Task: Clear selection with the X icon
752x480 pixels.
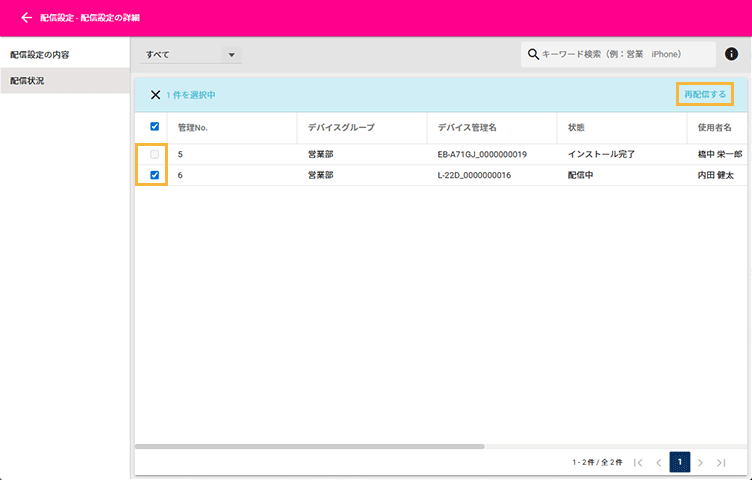Action: [155, 95]
